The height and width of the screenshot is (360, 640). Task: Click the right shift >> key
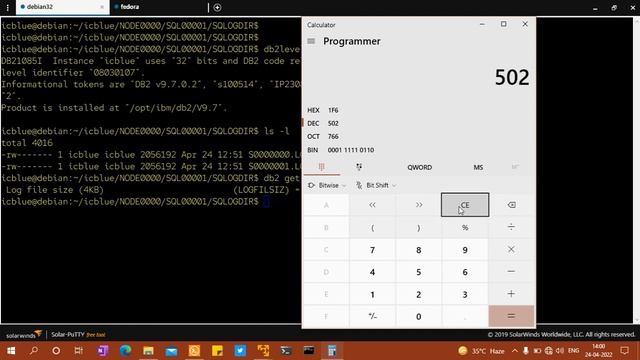419,205
